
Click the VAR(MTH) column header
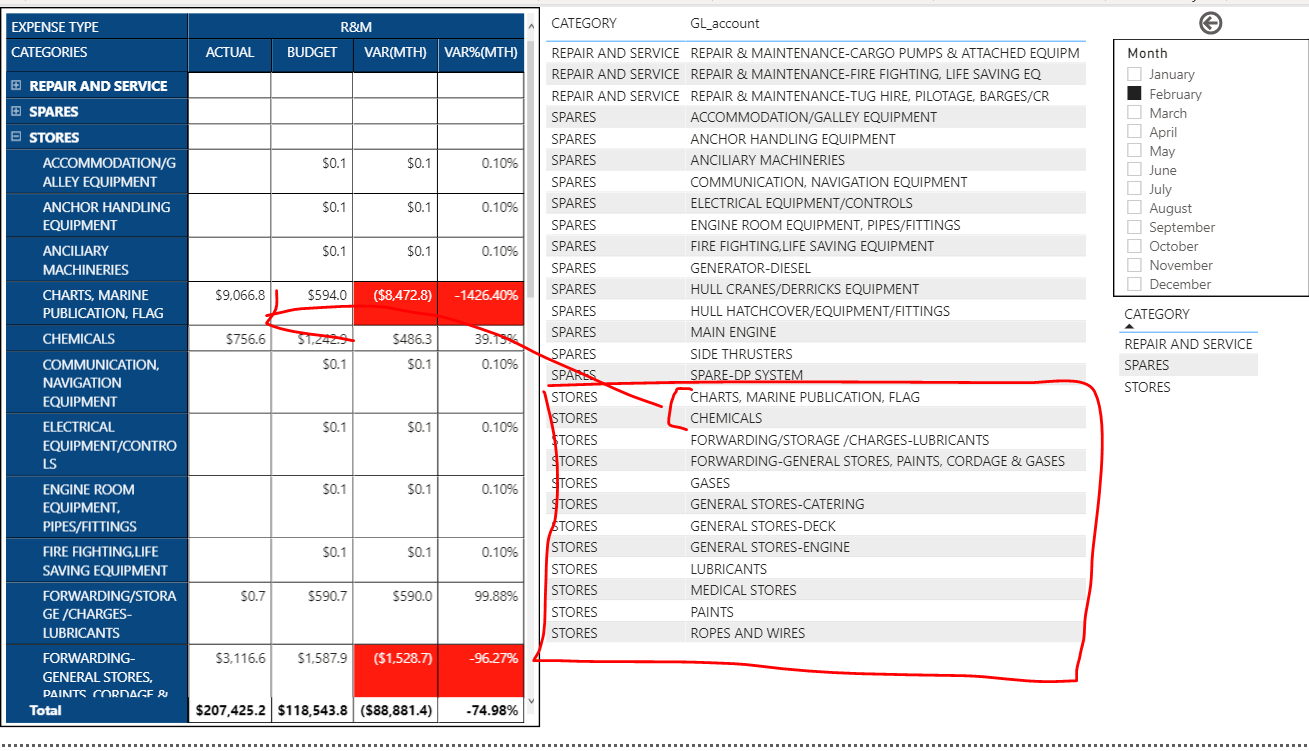click(x=395, y=52)
